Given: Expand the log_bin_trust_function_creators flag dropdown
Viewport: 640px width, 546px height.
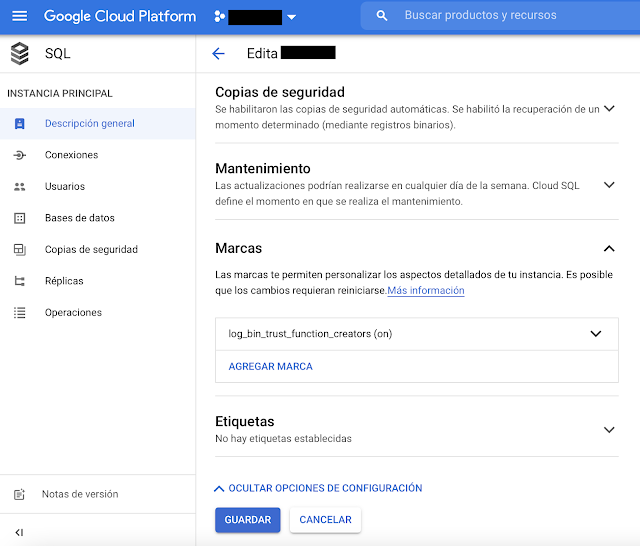Looking at the screenshot, I should (x=597, y=334).
